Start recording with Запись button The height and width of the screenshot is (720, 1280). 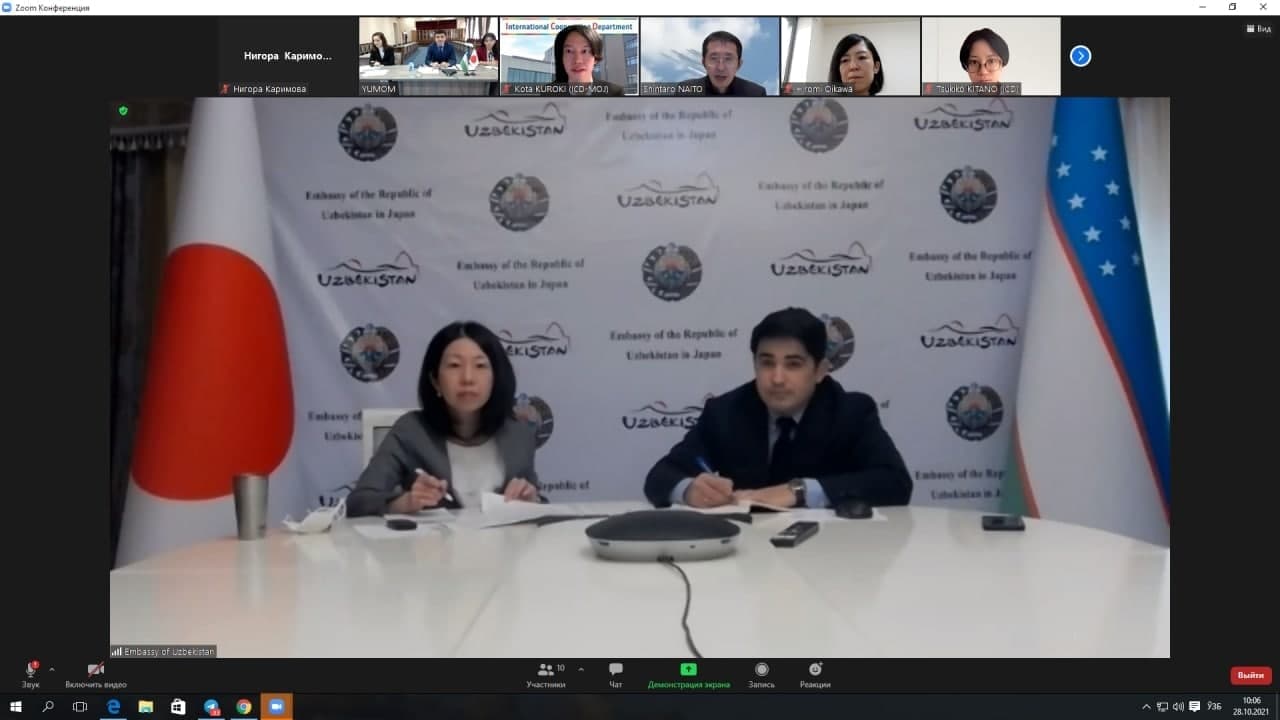click(x=762, y=675)
